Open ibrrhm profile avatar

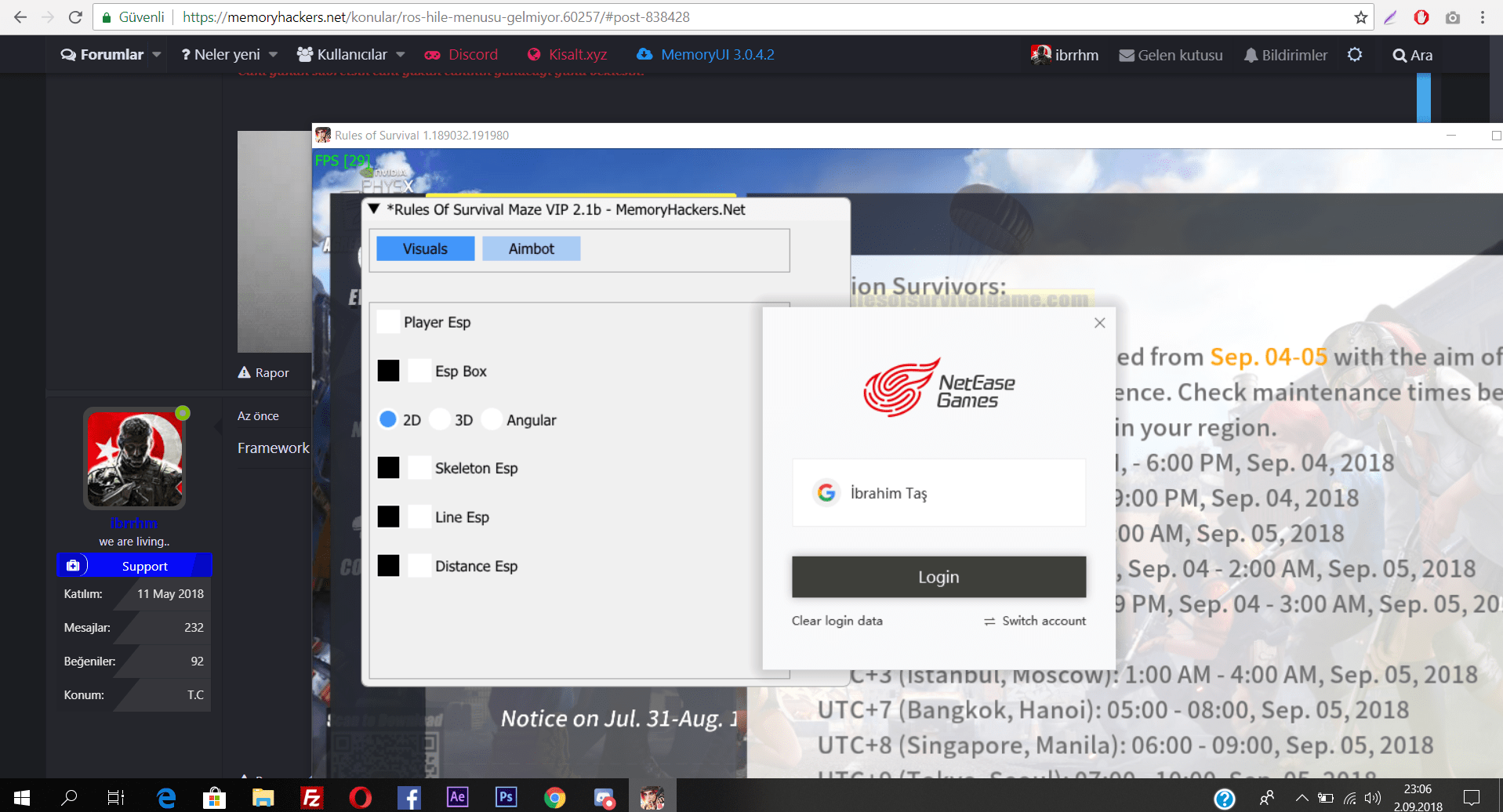coord(134,459)
